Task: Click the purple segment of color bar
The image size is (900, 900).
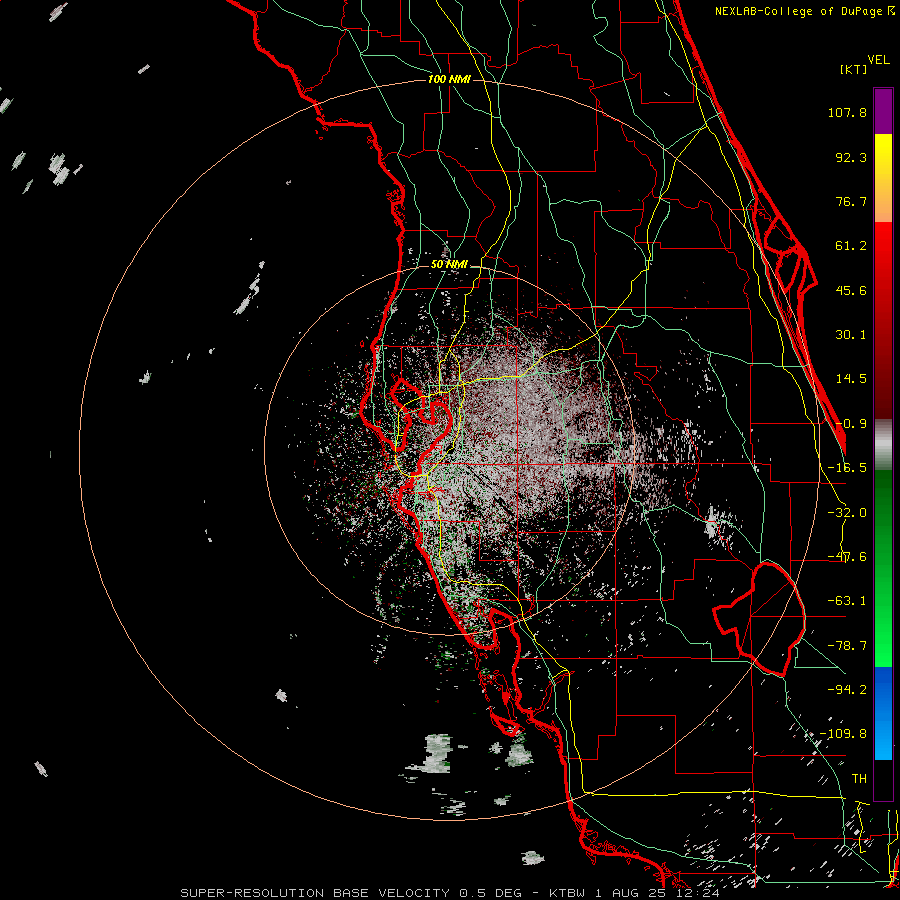Action: [883, 111]
